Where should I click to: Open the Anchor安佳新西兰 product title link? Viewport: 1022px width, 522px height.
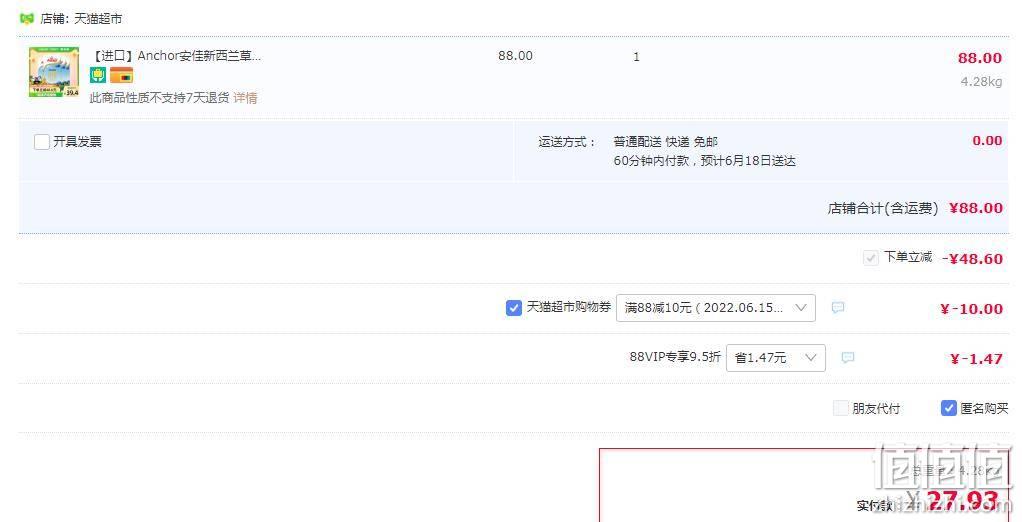(176, 56)
